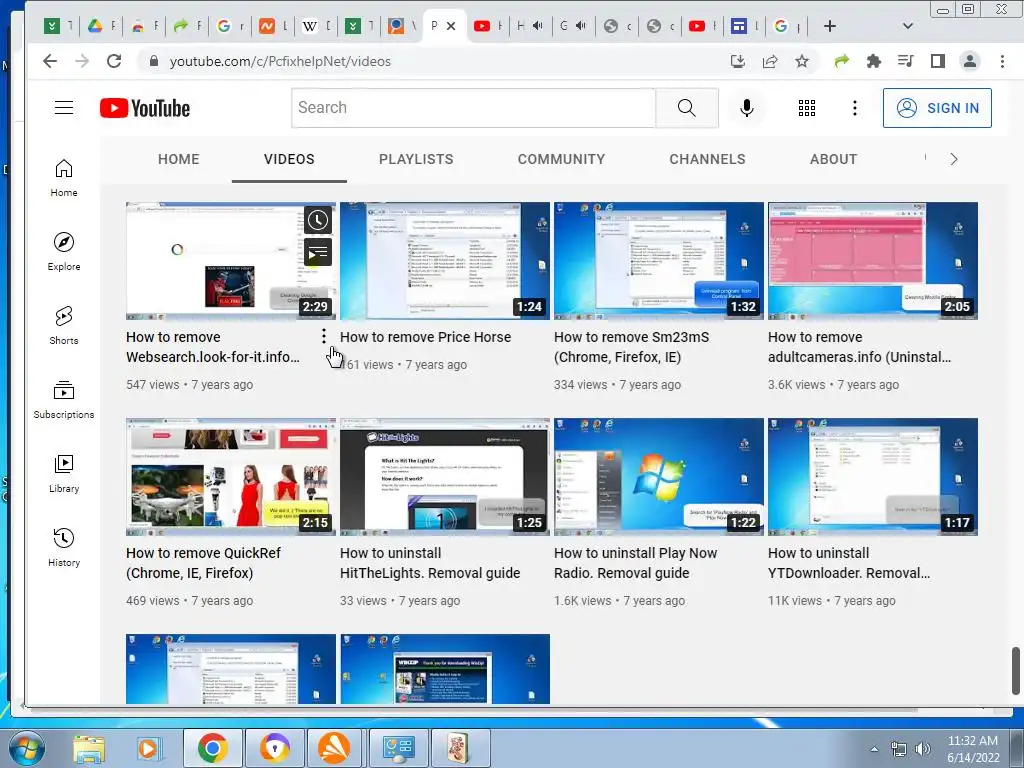The height and width of the screenshot is (768, 1024).
Task: Open the CHANNELS tab
Action: 707,159
